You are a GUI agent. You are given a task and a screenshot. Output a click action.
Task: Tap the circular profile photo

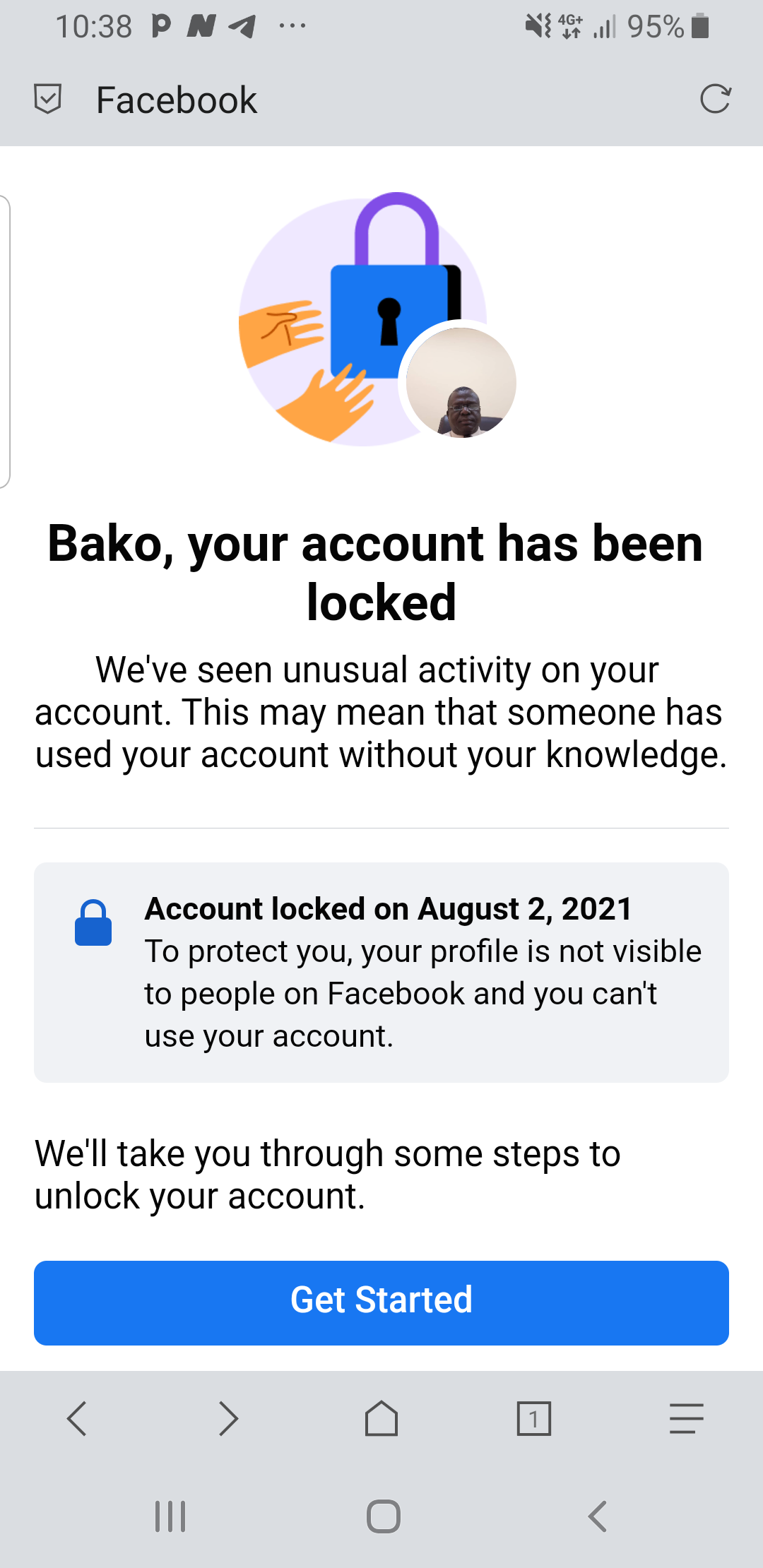point(461,382)
